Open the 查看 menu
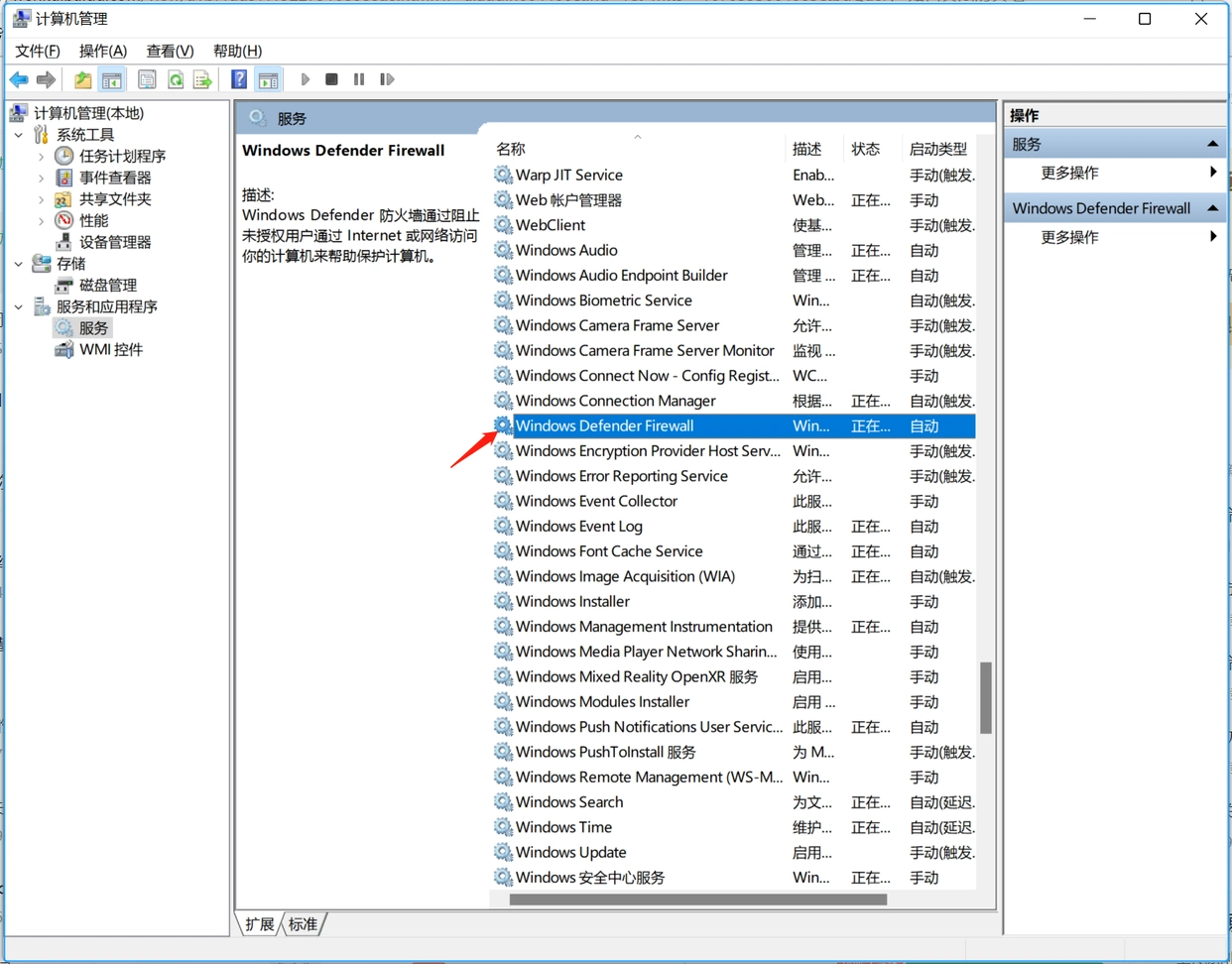 tap(169, 51)
